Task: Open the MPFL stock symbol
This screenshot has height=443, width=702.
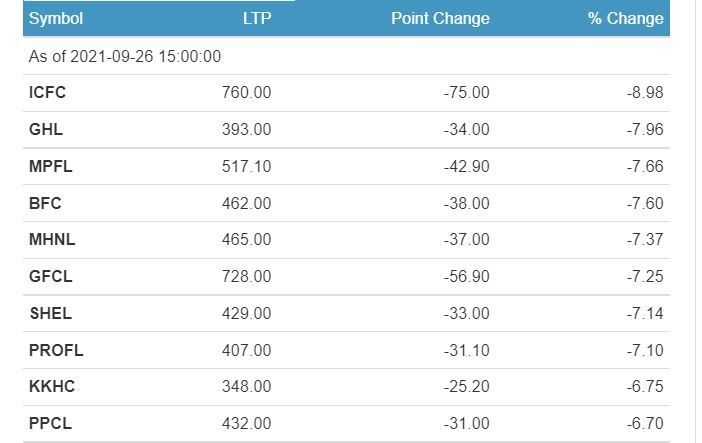Action: tap(51, 166)
